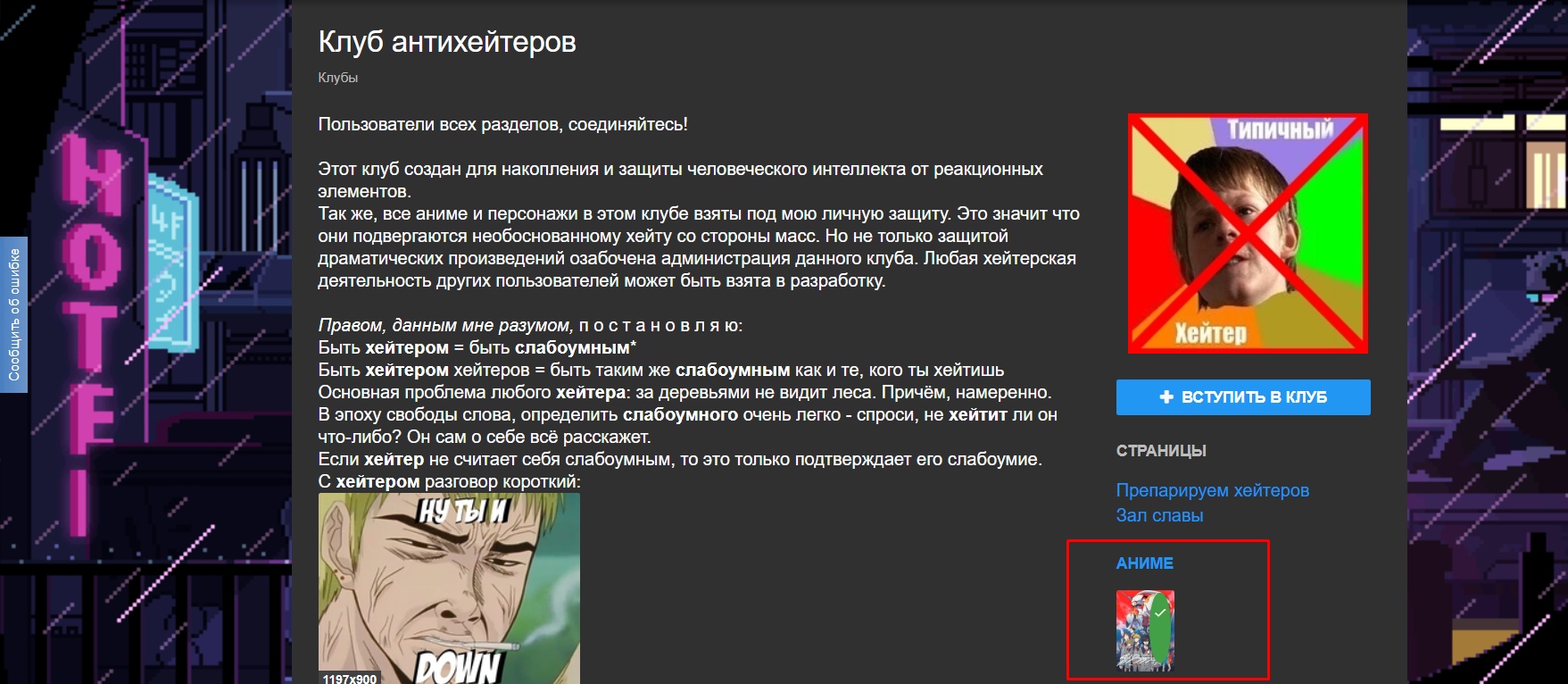
Task: Open the "Сообщить об ошибке" side tab
Action: (13, 314)
